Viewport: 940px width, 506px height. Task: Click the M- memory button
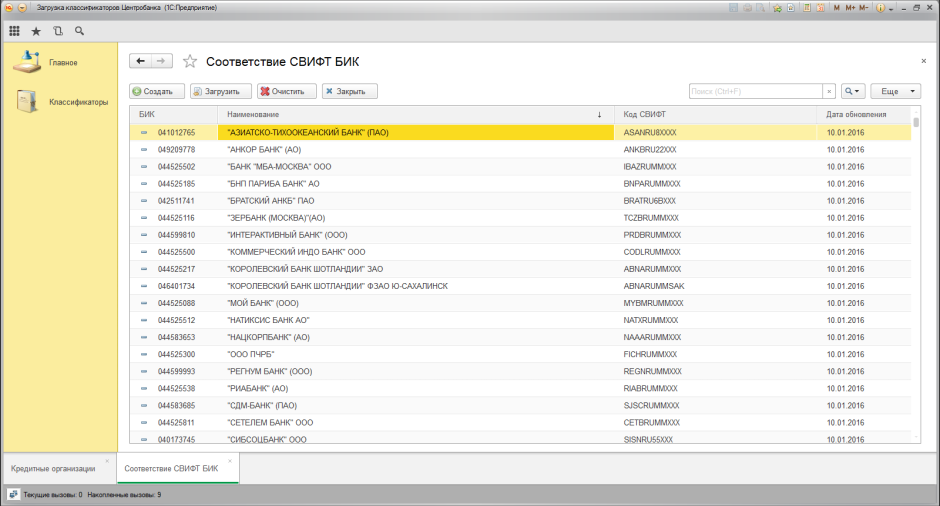tap(864, 8)
